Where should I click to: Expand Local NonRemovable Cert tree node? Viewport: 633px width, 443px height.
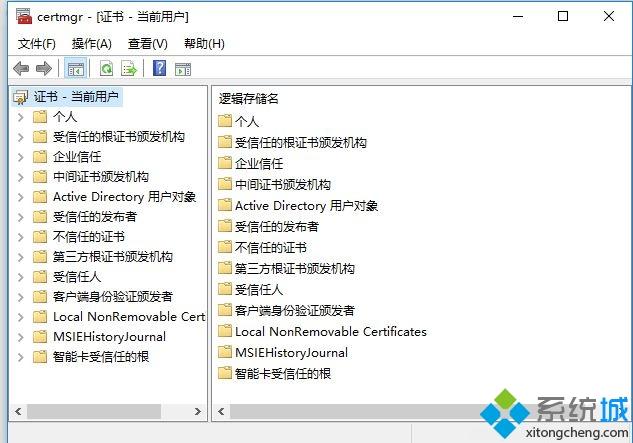(x=21, y=317)
